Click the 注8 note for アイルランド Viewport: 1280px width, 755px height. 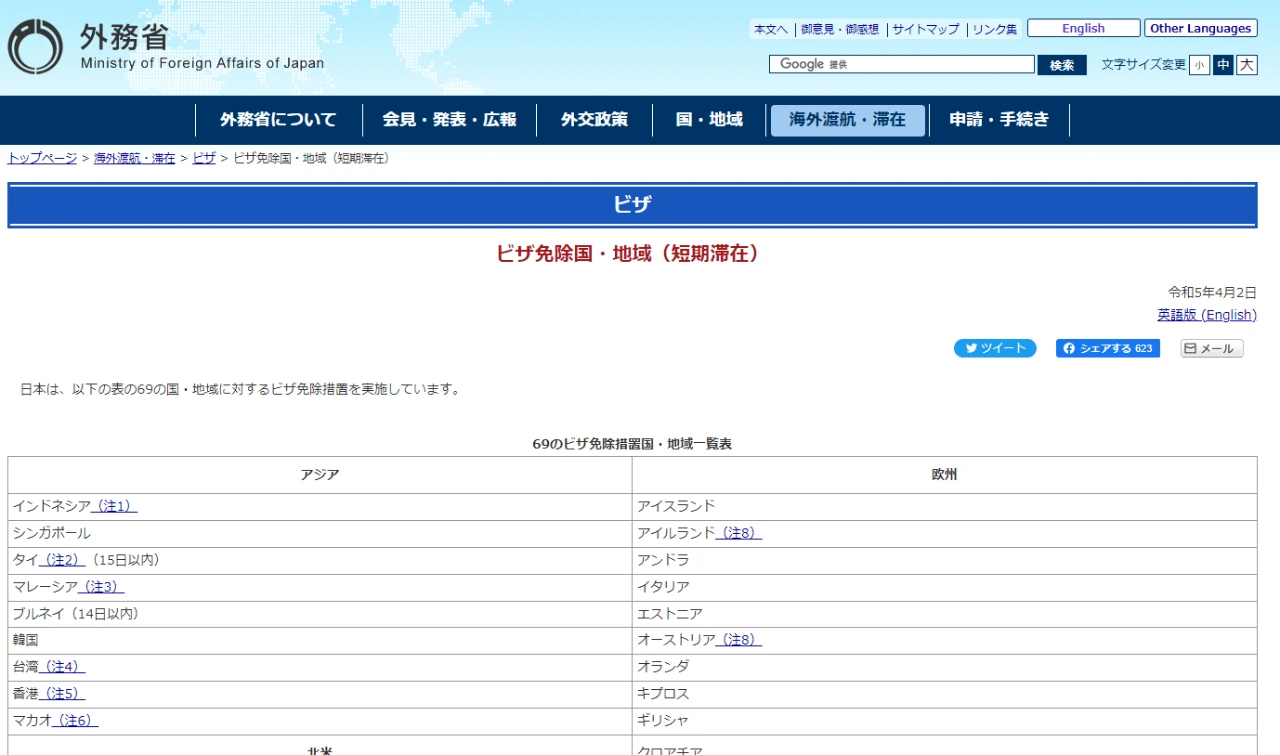pos(740,533)
